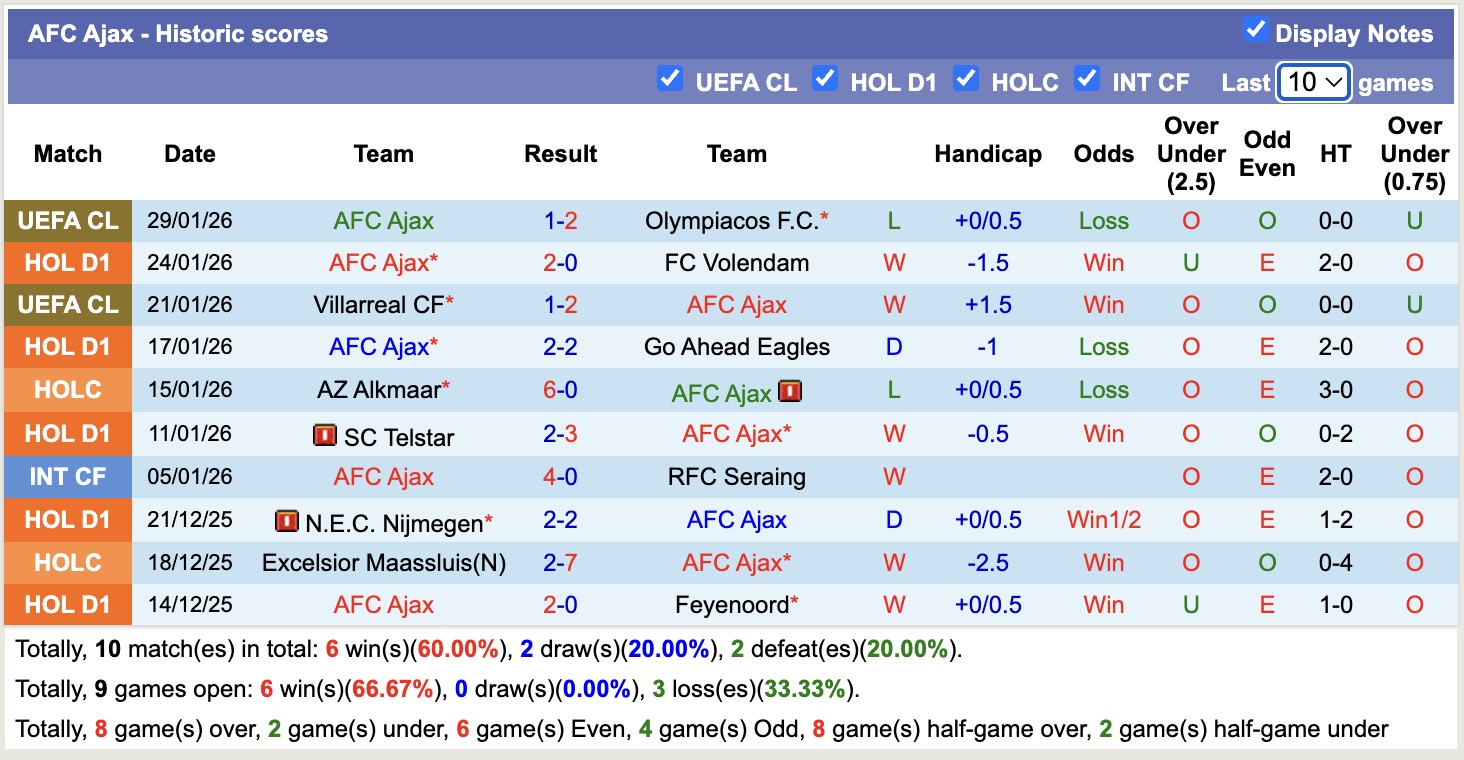Click the HOLC badge on the 15/01/26 row
Screen dimensions: 1464x760
pos(67,390)
